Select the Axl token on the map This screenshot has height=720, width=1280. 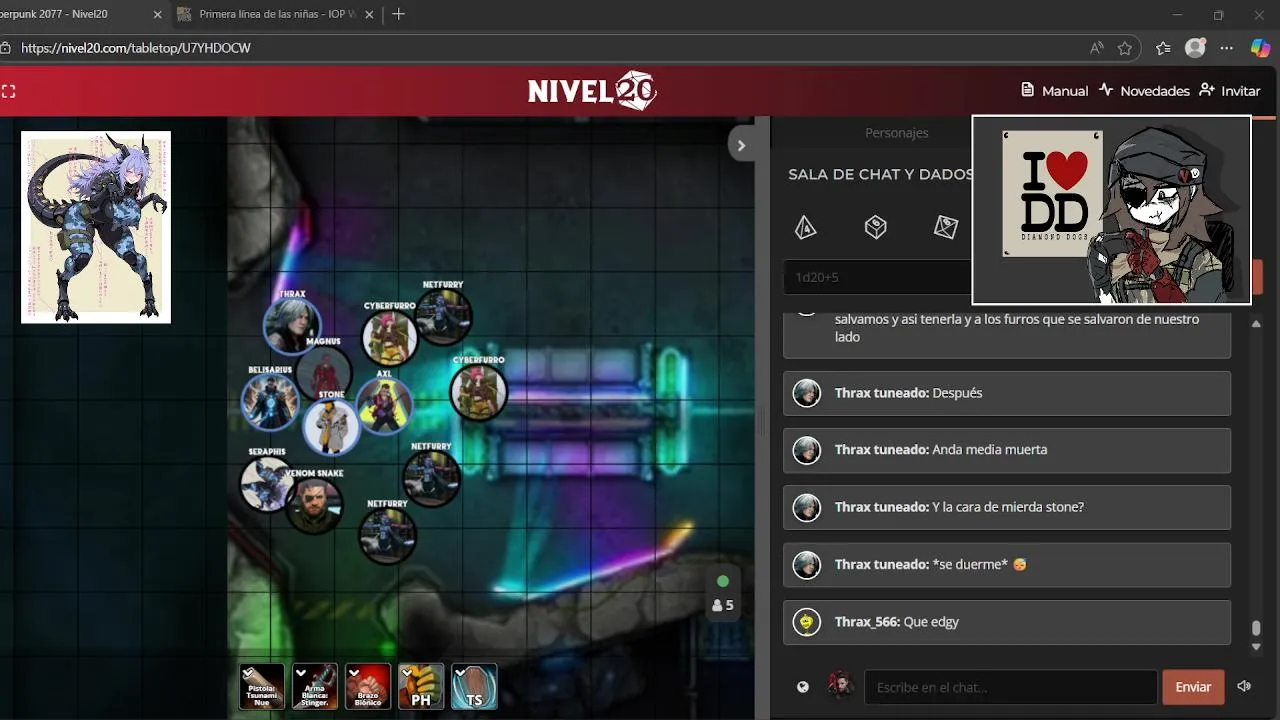coord(384,405)
